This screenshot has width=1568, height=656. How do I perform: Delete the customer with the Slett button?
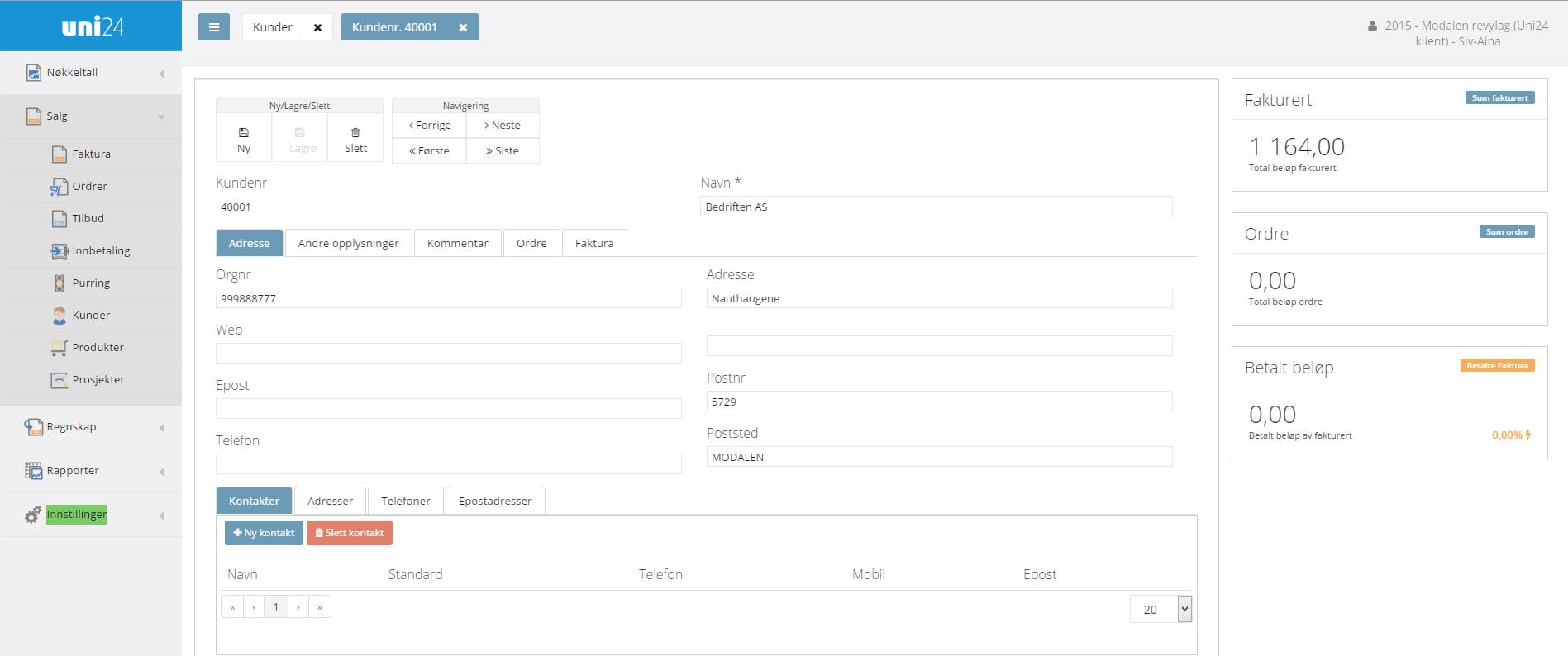coord(355,139)
